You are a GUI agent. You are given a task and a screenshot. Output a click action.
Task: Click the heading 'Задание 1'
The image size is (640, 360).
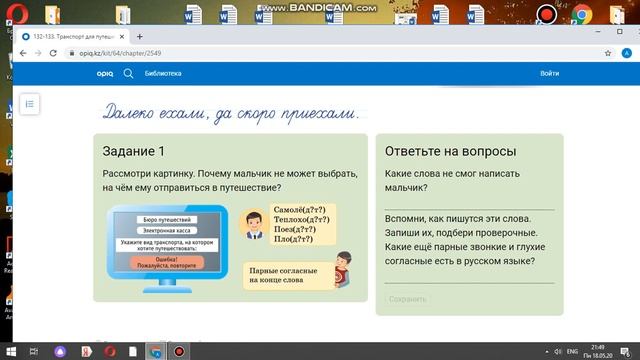pyautogui.click(x=133, y=151)
